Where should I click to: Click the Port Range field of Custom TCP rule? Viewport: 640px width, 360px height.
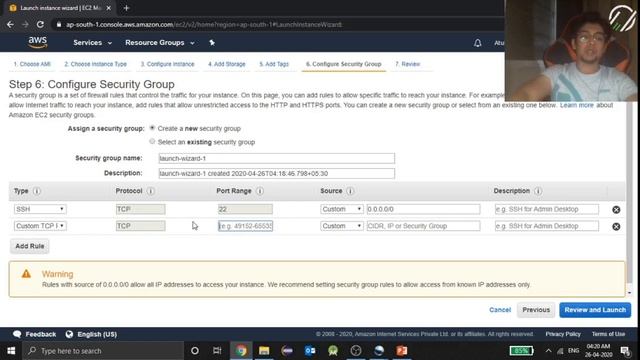(x=245, y=226)
